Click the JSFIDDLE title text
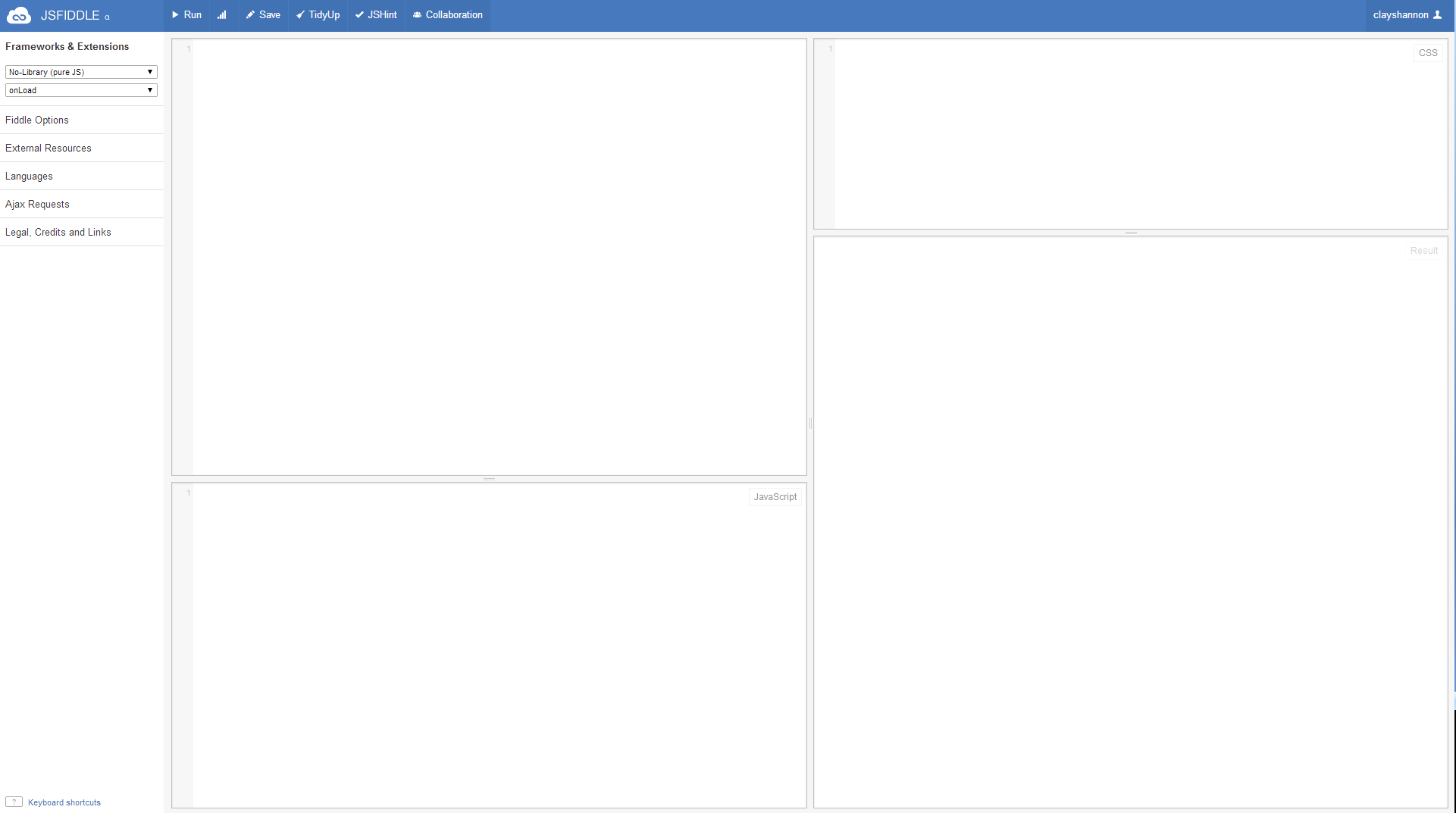Viewport: 1456px width, 813px height. [70, 15]
